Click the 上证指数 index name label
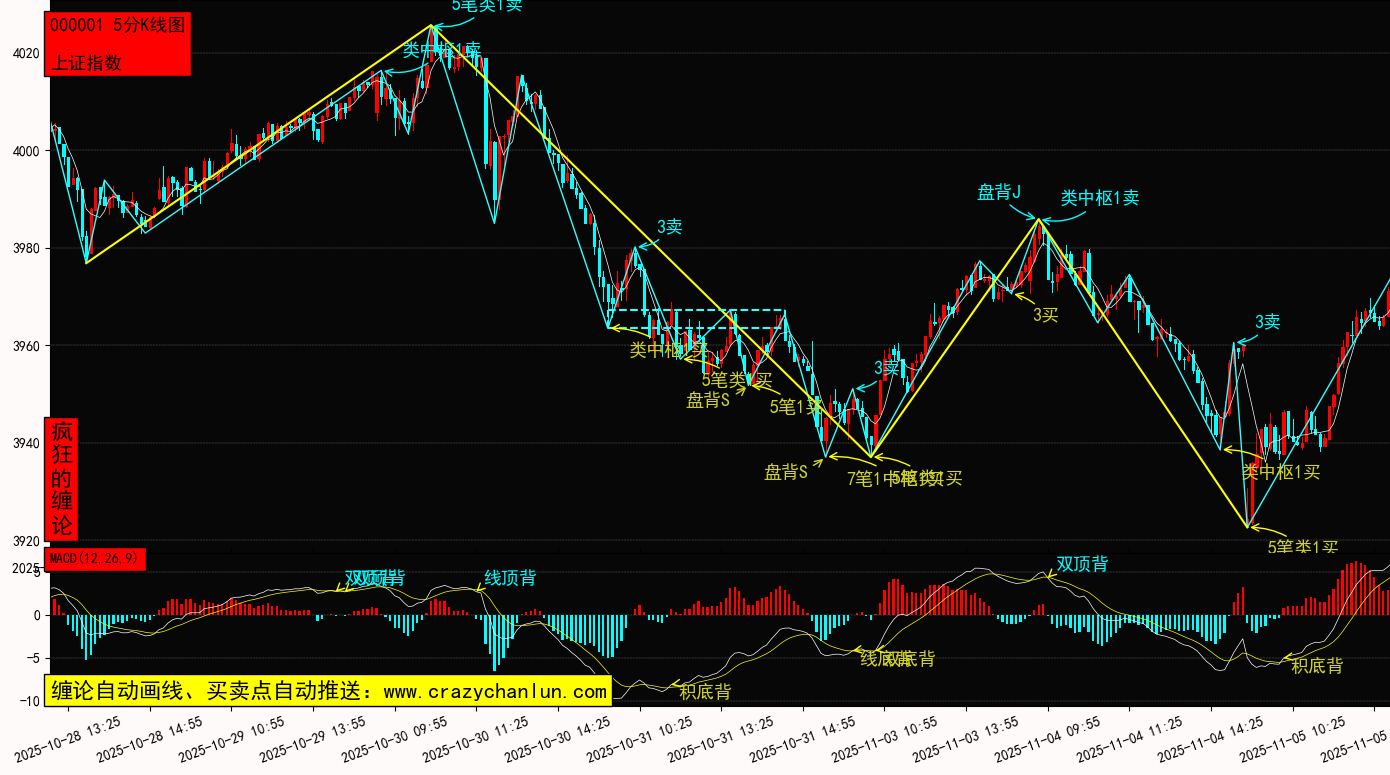Image resolution: width=1390 pixels, height=775 pixels. pos(86,62)
